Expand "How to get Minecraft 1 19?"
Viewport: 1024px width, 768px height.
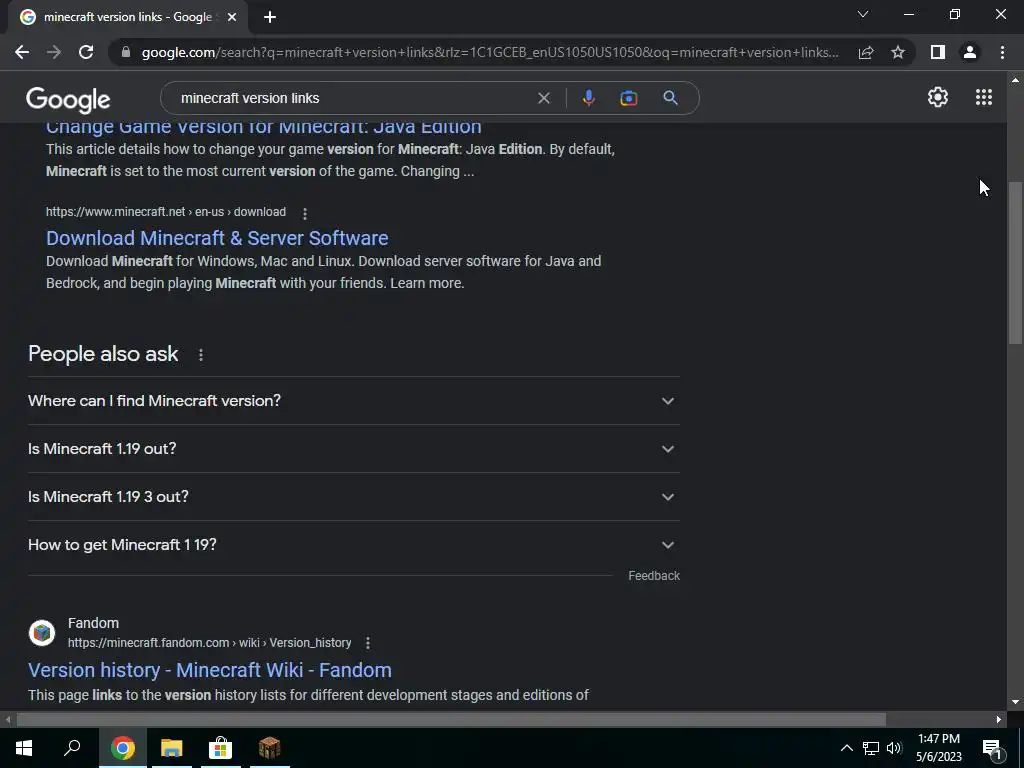tap(354, 545)
